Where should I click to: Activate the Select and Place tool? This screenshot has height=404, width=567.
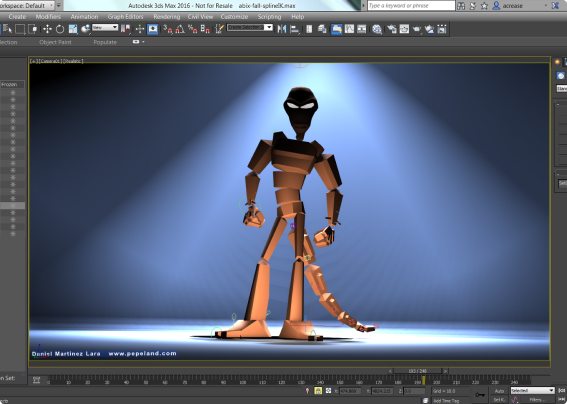point(85,29)
